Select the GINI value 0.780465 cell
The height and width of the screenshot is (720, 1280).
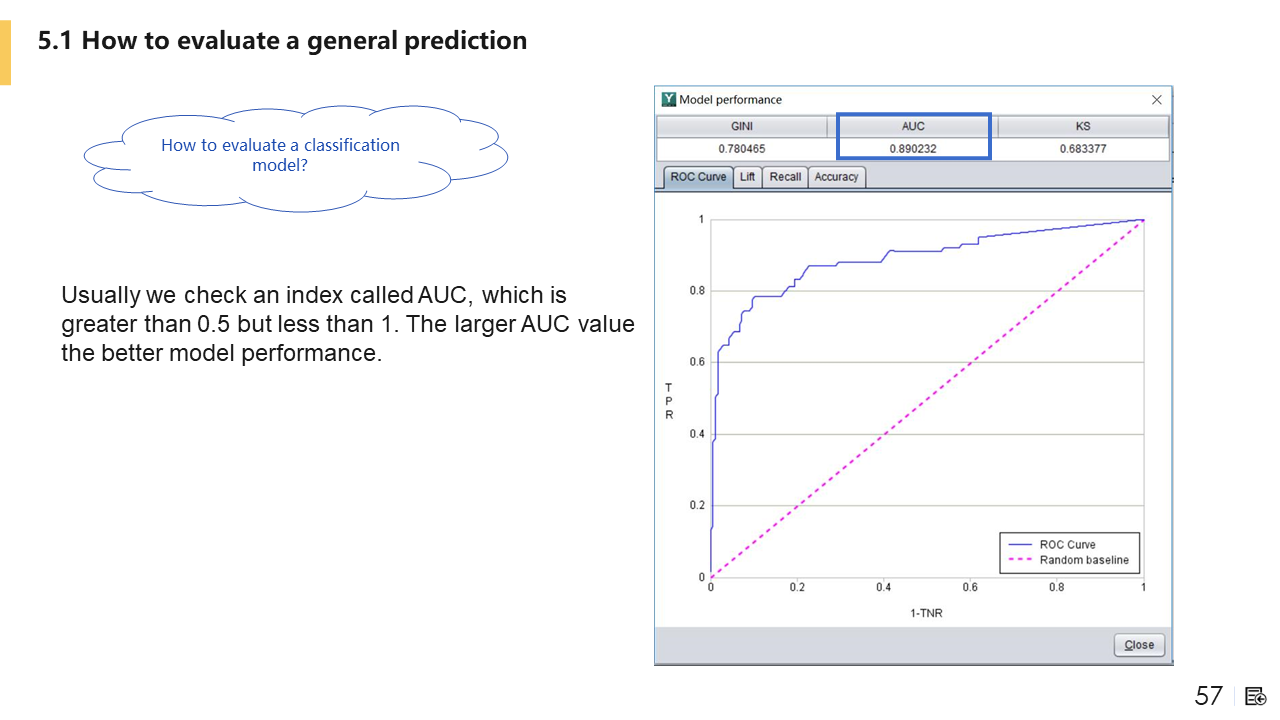[x=742, y=149]
